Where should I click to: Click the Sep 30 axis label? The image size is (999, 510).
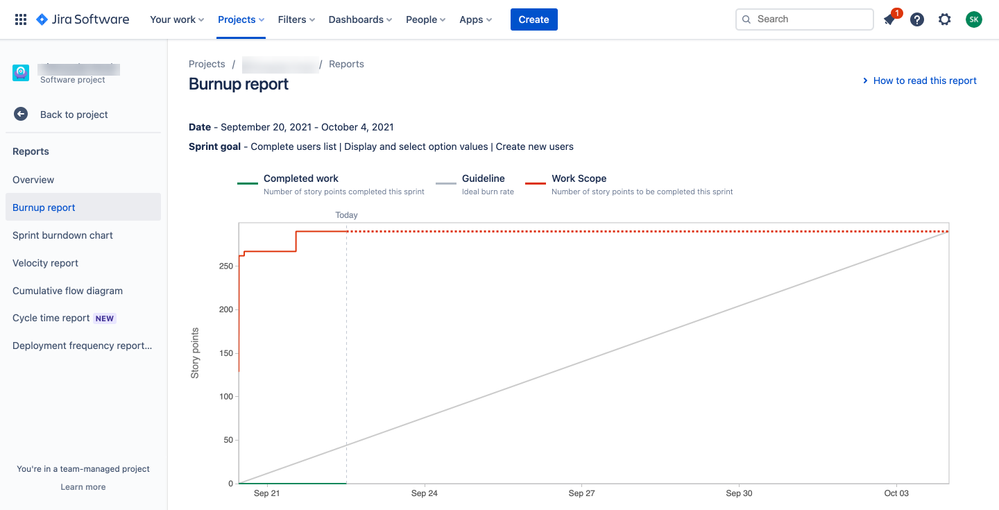tap(739, 493)
